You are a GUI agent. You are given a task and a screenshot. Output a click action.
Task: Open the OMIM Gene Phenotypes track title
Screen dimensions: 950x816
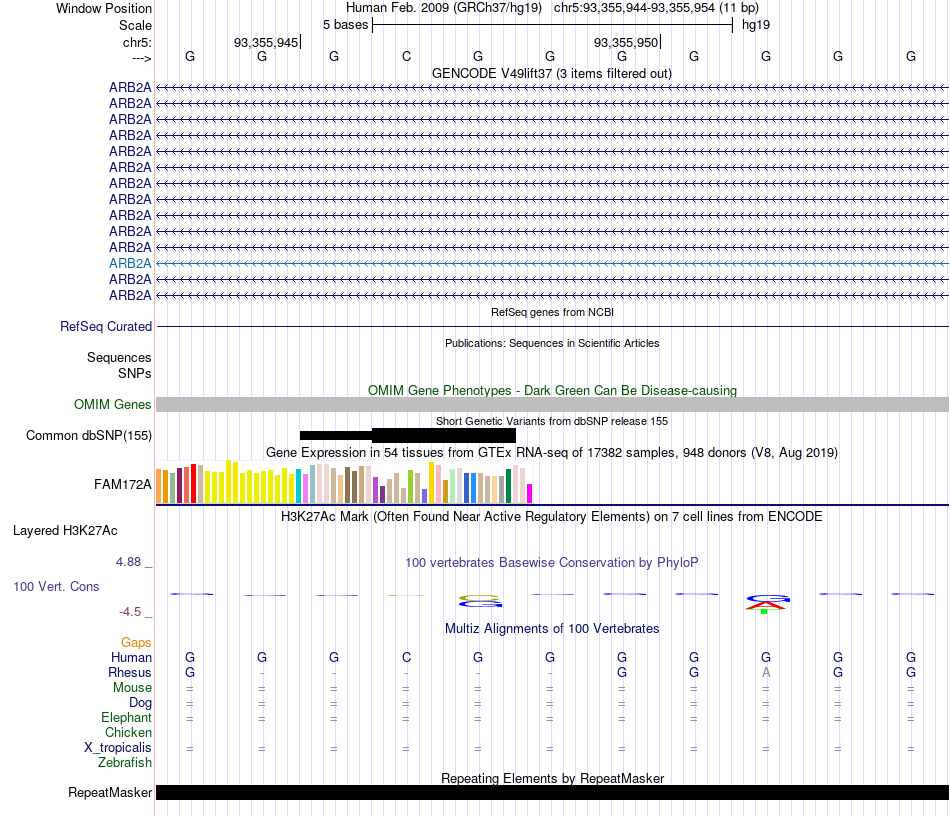click(x=552, y=390)
